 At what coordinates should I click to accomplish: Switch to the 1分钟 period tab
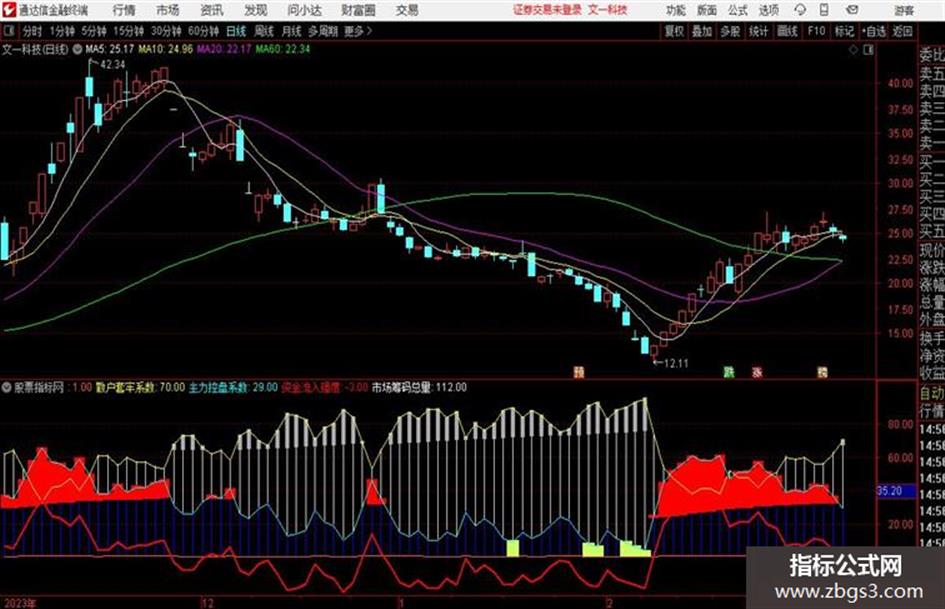pyautogui.click(x=62, y=31)
